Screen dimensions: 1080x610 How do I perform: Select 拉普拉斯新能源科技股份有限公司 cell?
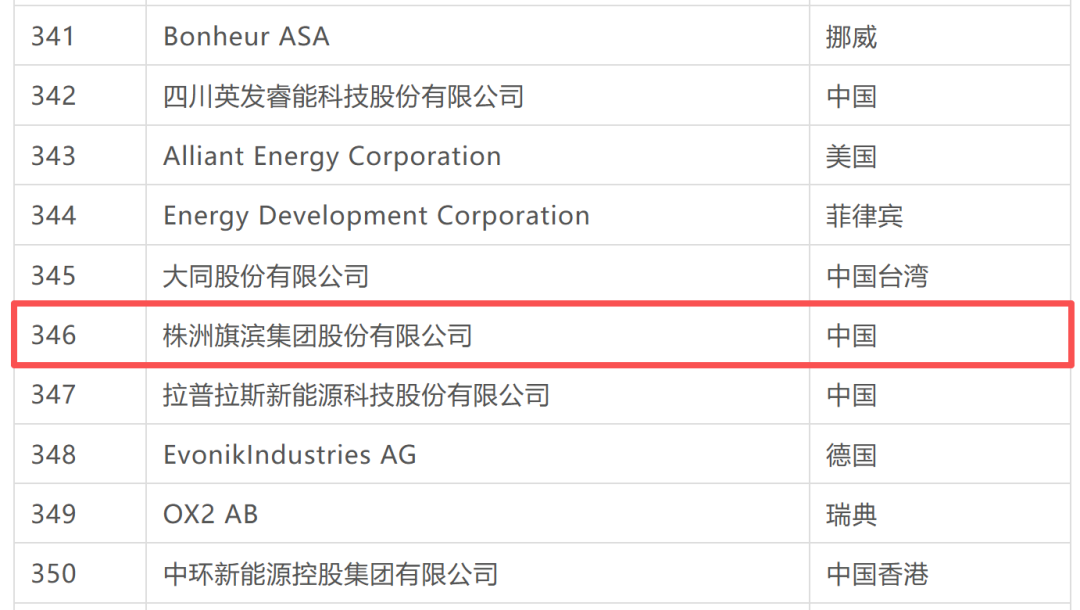pyautogui.click(x=356, y=395)
